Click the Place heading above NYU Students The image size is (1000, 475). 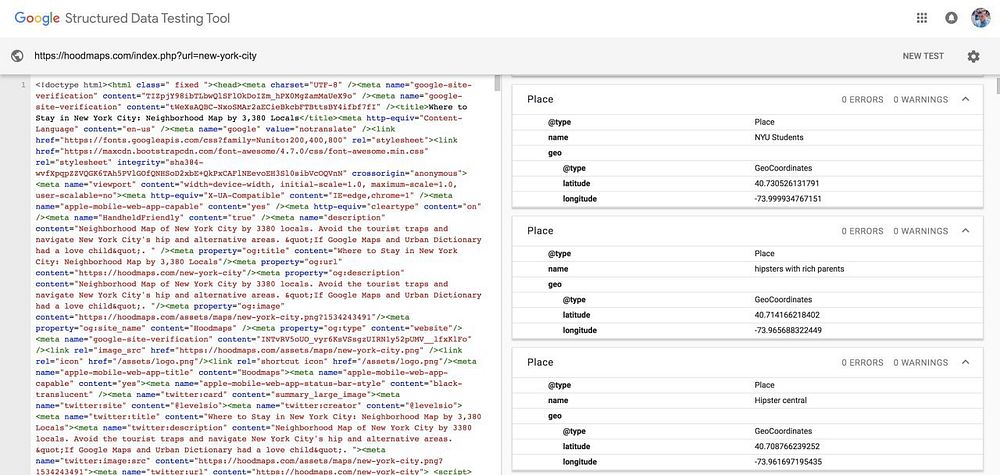540,99
